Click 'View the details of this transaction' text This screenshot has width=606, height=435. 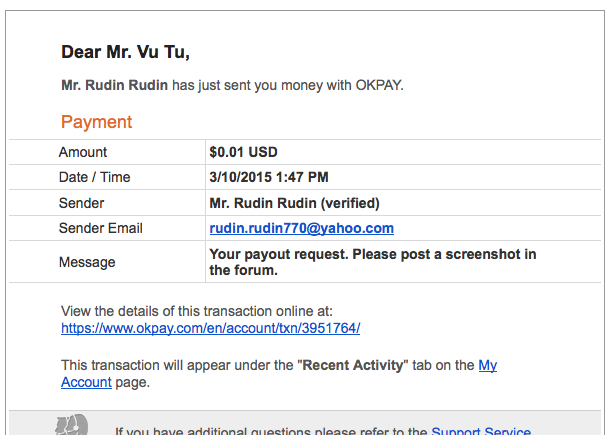coord(197,311)
